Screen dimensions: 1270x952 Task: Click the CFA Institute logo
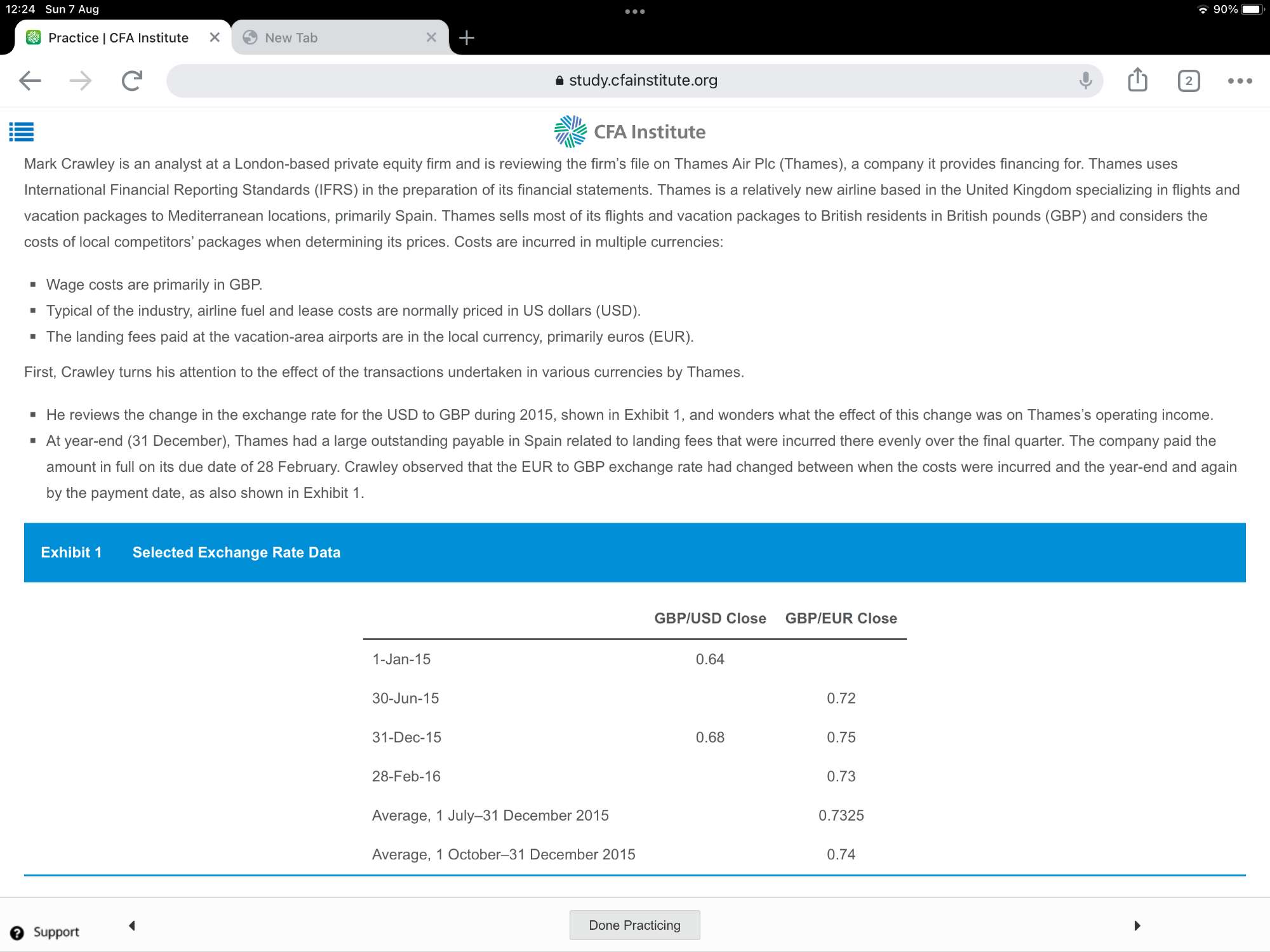[629, 131]
